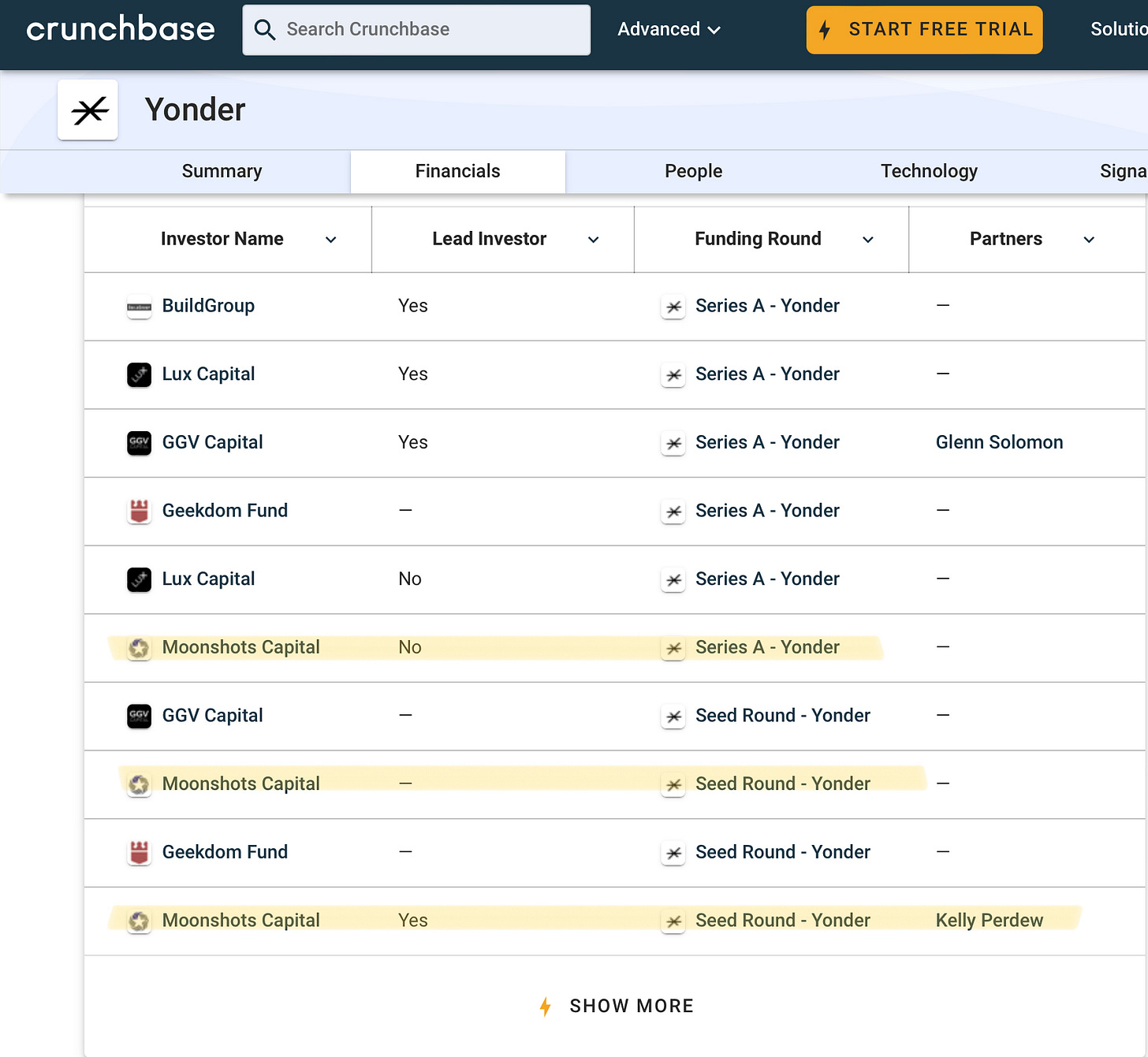1148x1057 pixels.
Task: Open the People tab
Action: tap(693, 171)
